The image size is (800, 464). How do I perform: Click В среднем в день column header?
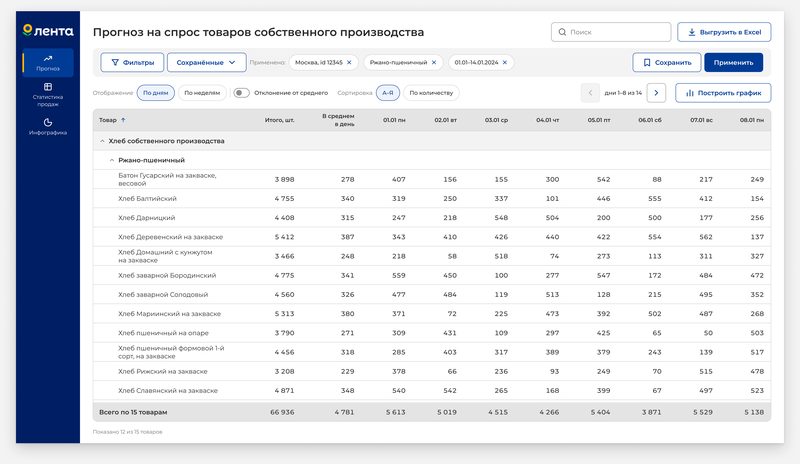click(338, 120)
